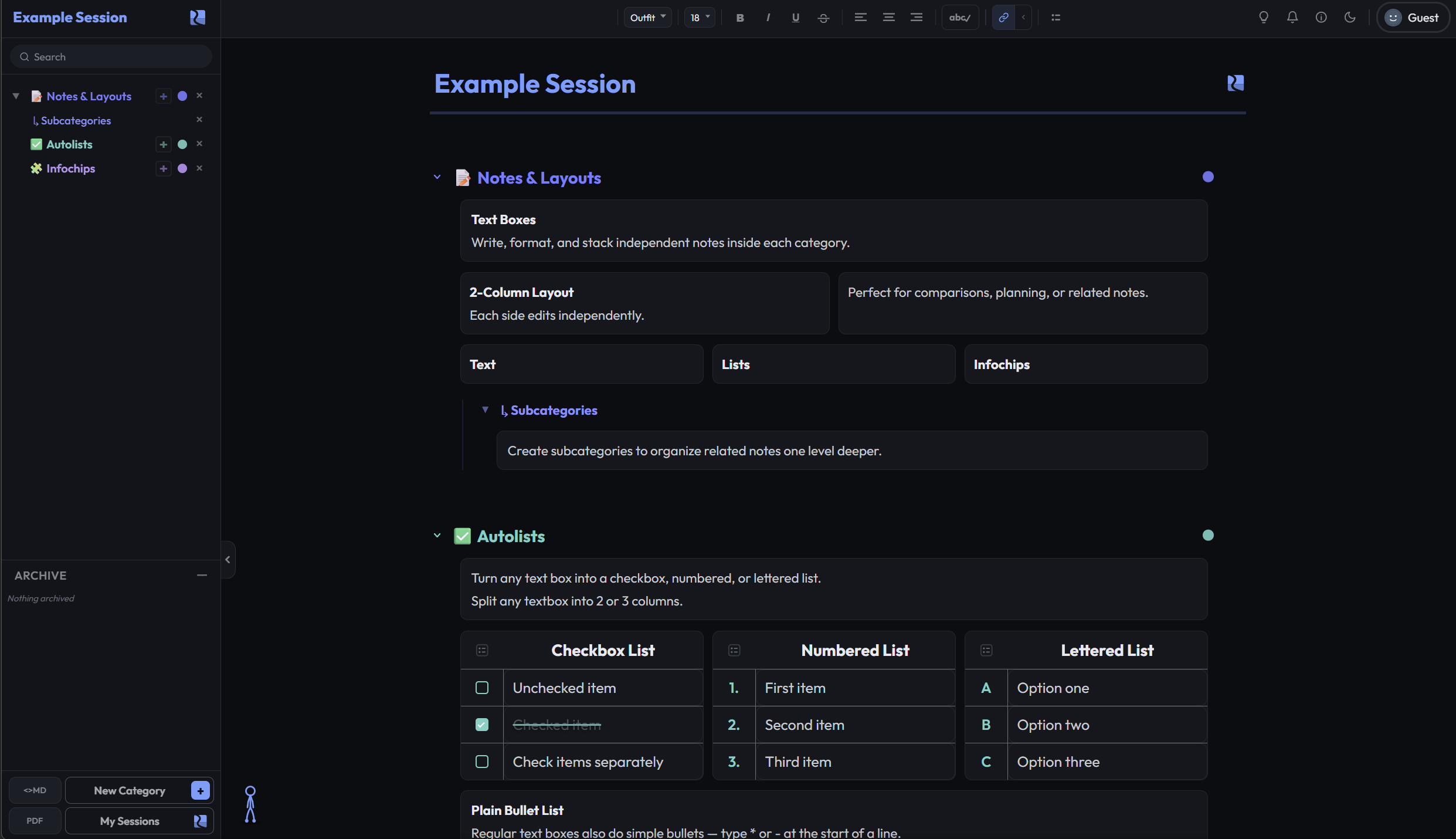1456x839 pixels.
Task: Click the sidebar header logo icon
Action: click(x=198, y=18)
